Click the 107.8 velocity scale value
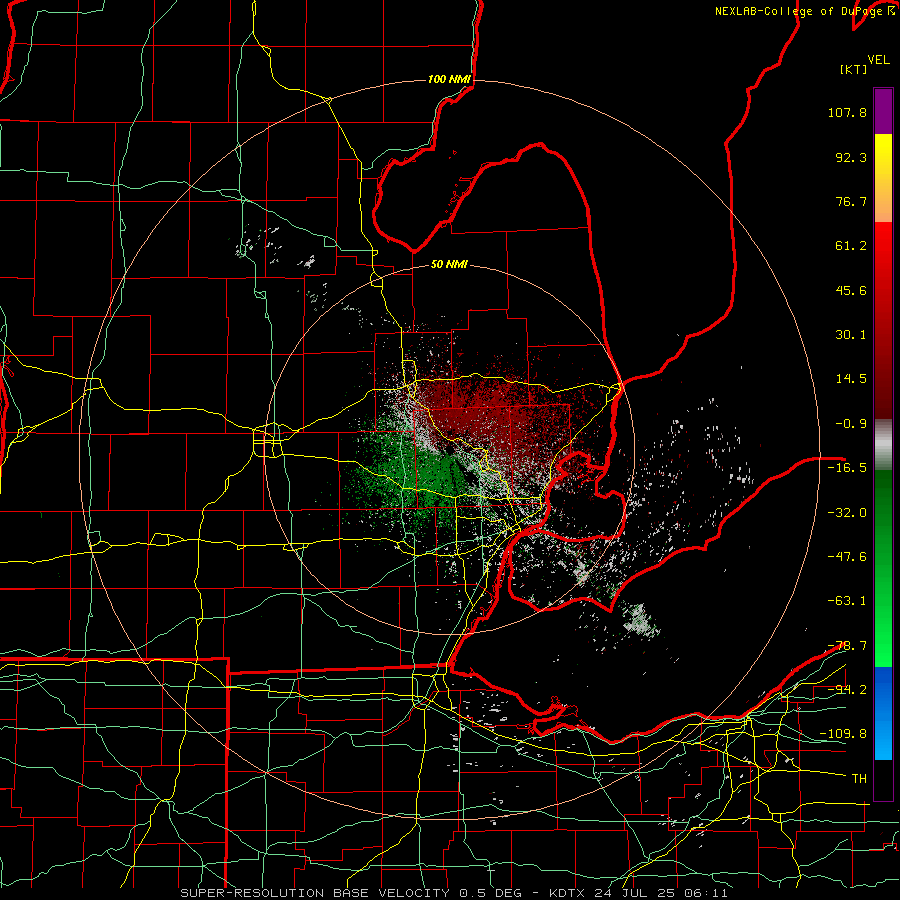 click(x=847, y=112)
